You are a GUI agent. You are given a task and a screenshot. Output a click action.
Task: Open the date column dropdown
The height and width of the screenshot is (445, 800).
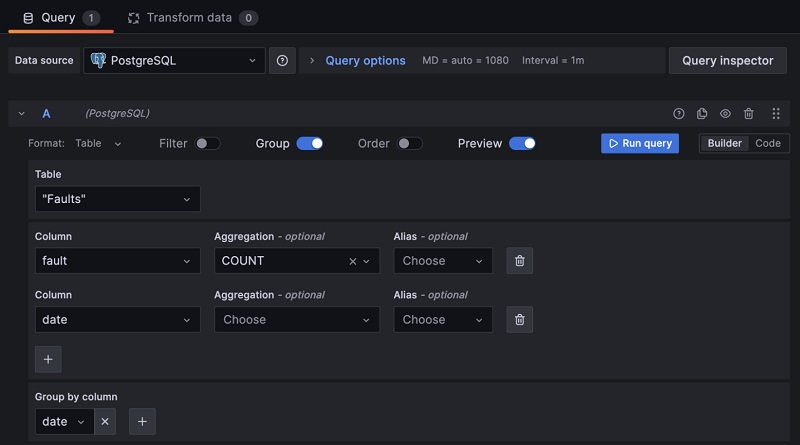coord(117,319)
